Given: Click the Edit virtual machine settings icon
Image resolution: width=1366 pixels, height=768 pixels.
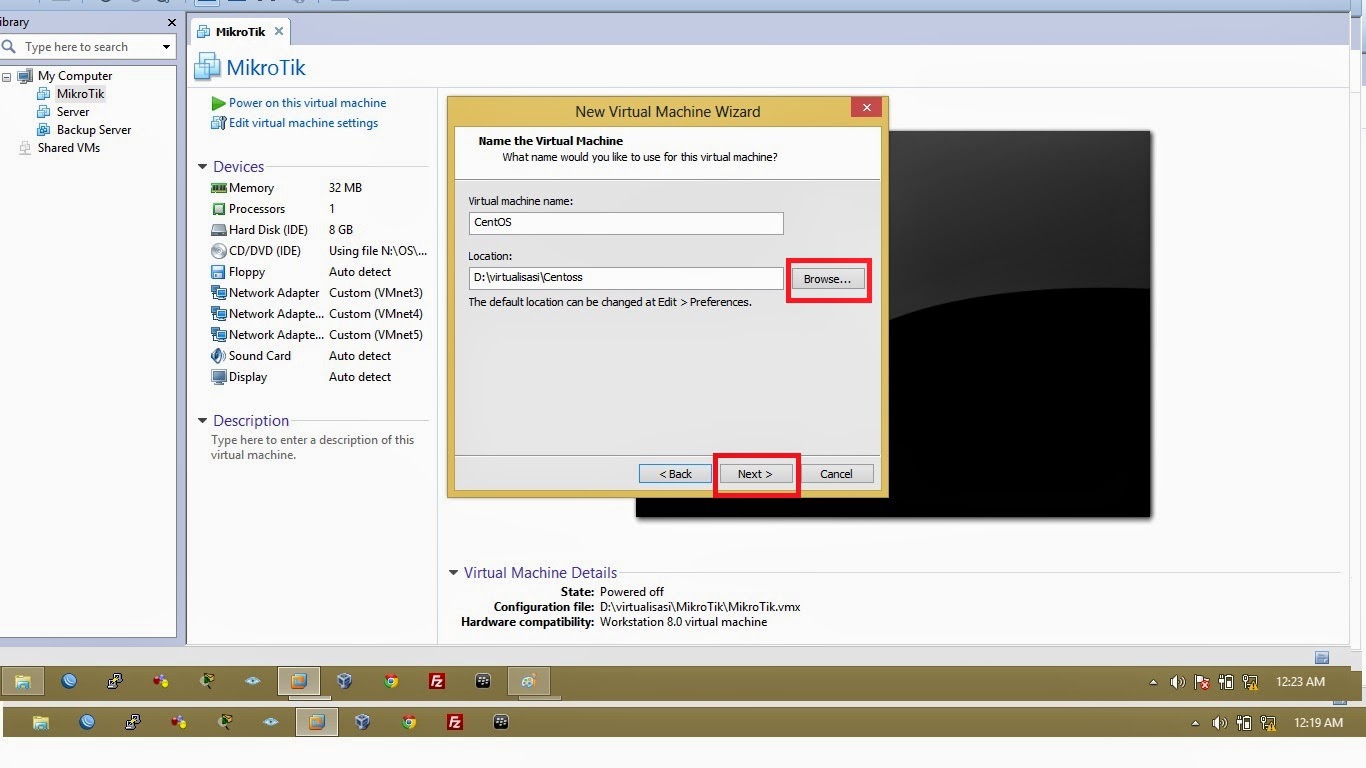Looking at the screenshot, I should point(219,123).
